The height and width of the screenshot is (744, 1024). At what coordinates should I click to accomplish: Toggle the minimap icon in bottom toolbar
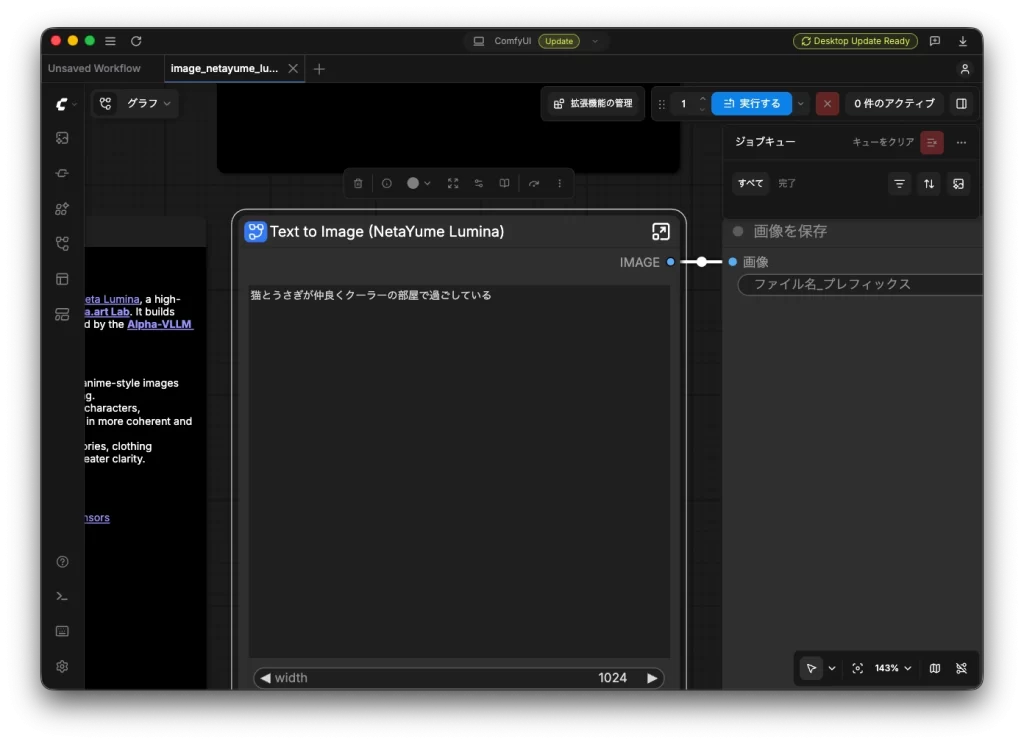(x=935, y=668)
